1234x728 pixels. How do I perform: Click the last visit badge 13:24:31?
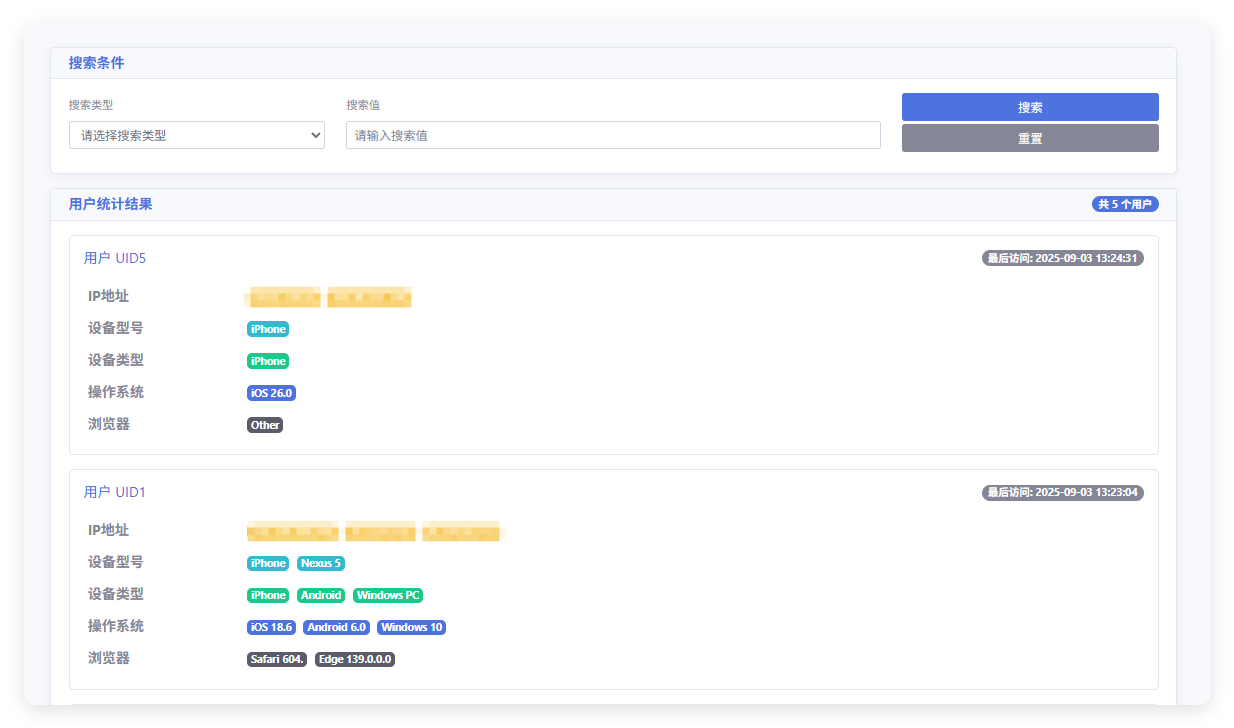[x=1063, y=258]
